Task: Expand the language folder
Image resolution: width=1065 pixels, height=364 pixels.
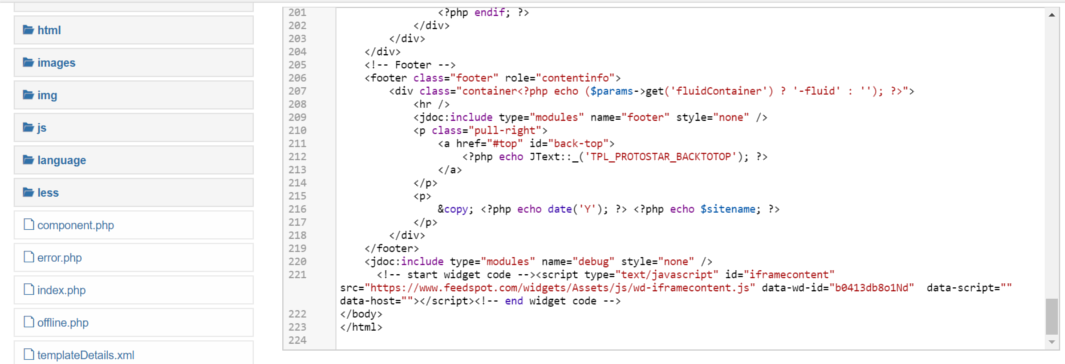Action: click(134, 160)
